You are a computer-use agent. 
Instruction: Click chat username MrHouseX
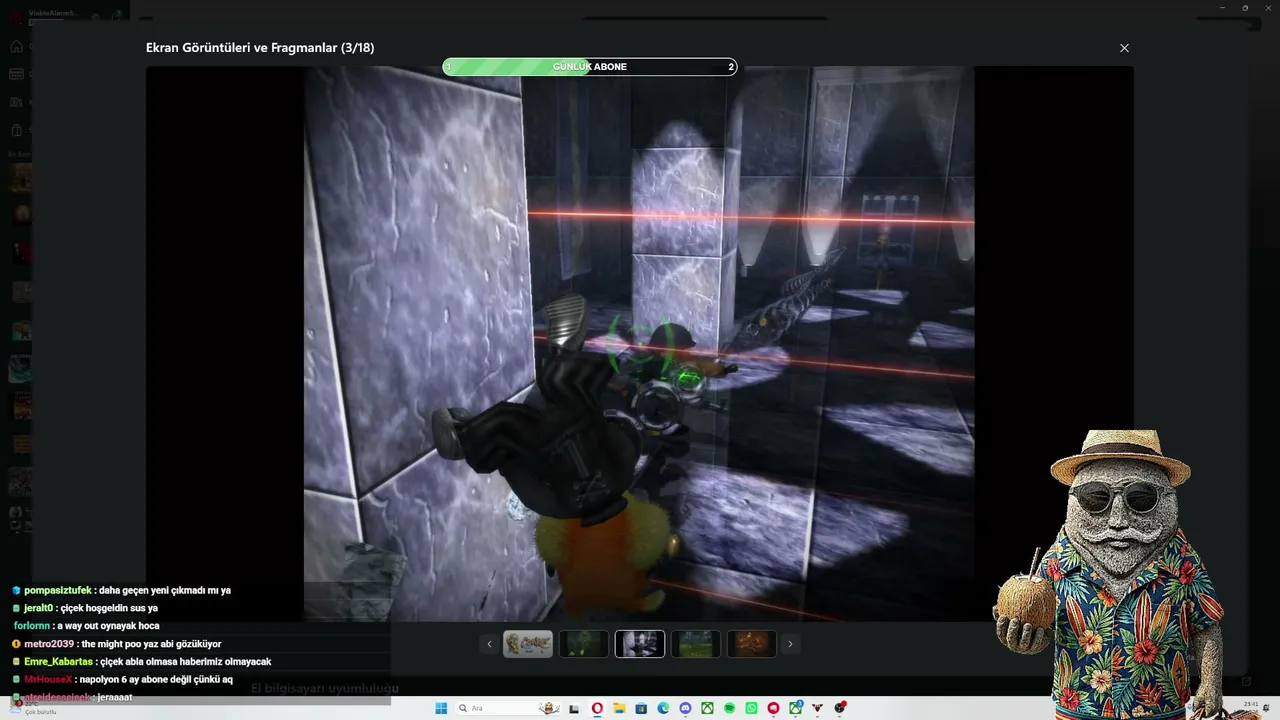pos(48,679)
